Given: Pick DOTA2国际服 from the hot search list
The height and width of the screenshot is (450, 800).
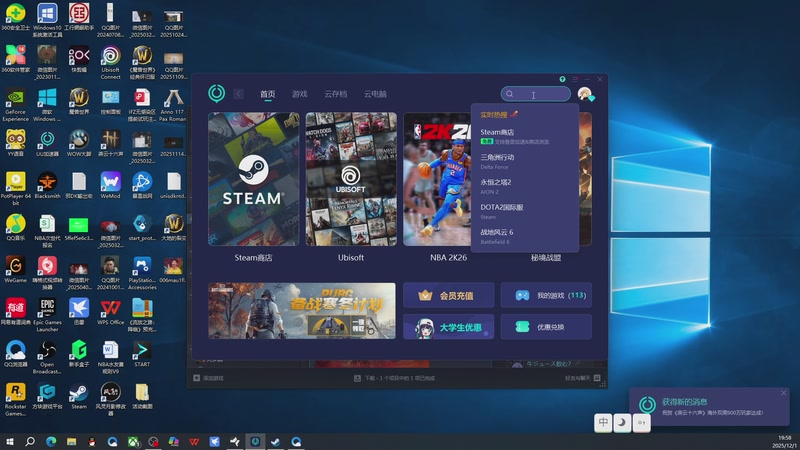Looking at the screenshot, I should (x=524, y=211).
